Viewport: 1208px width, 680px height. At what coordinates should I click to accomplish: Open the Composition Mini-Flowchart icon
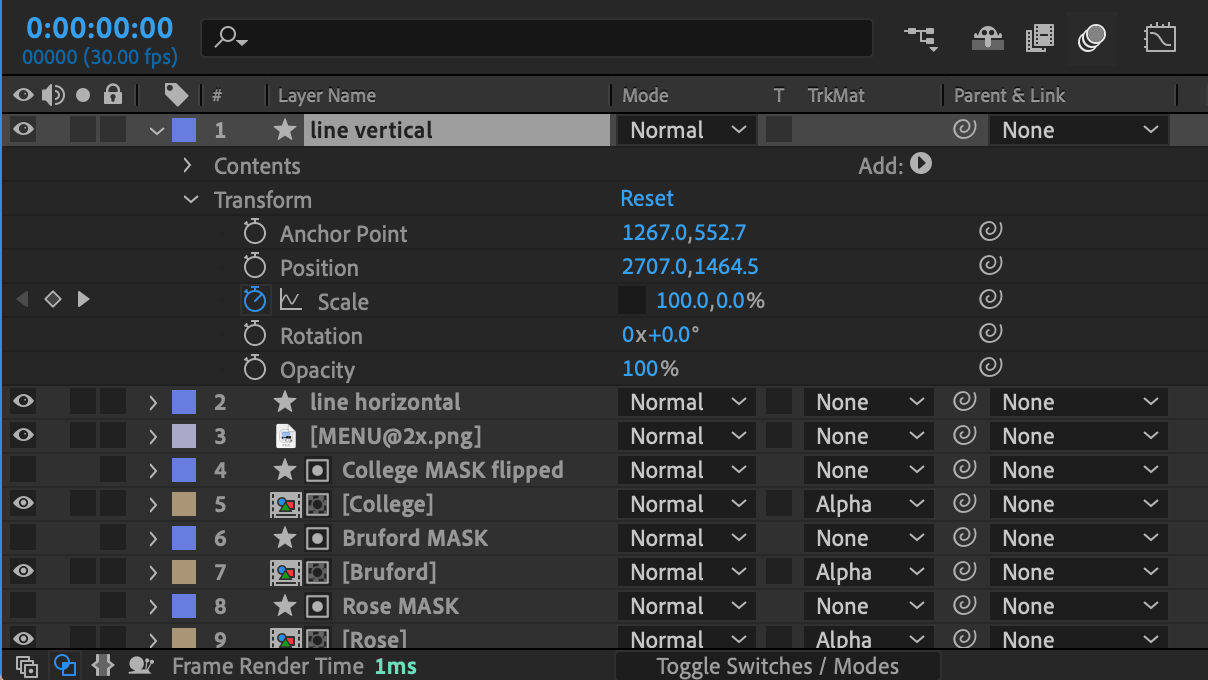point(920,38)
